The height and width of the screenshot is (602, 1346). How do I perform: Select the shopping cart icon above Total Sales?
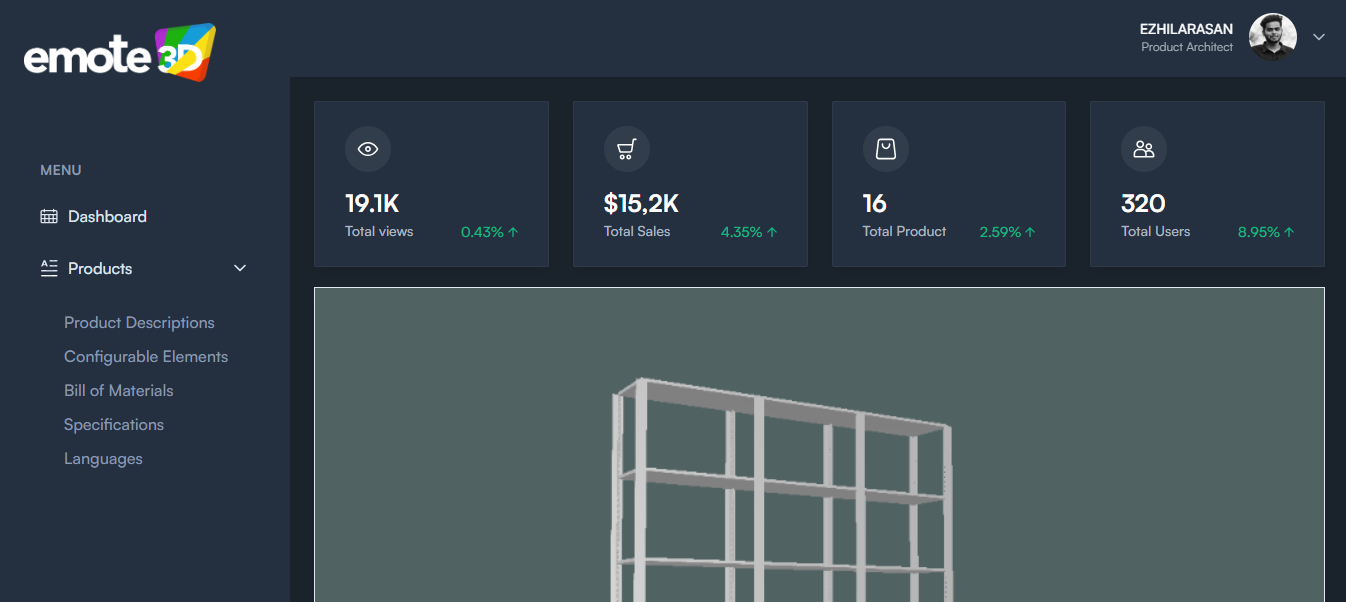click(627, 149)
